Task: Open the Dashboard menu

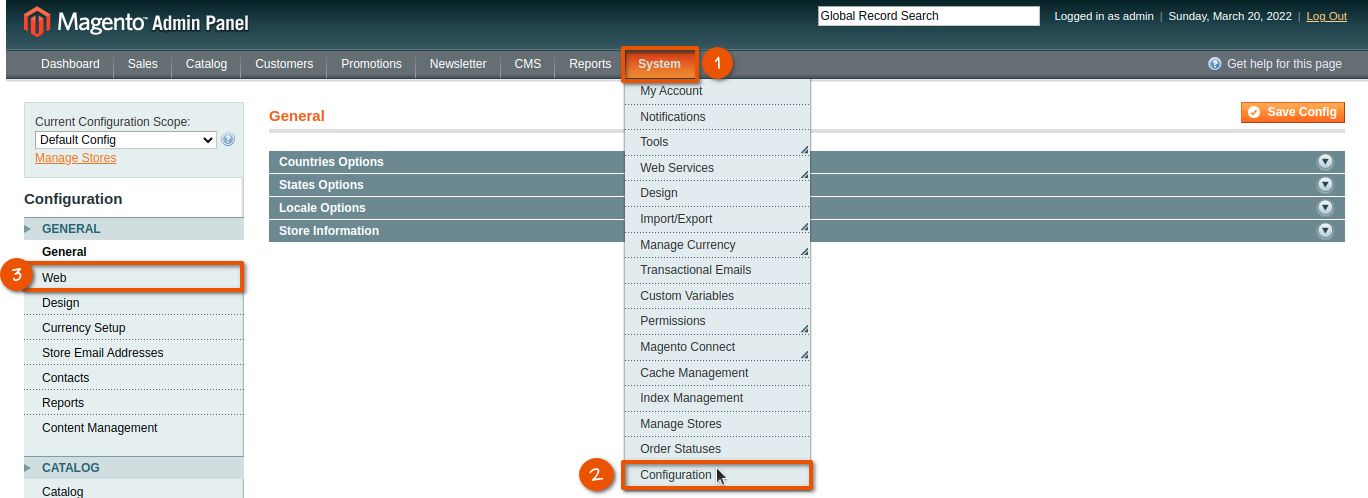Action: coord(70,64)
